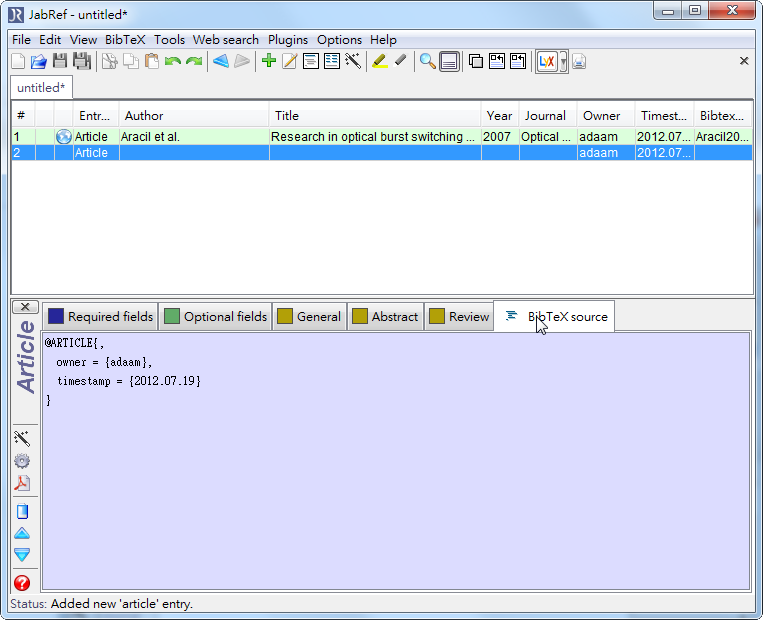Add a new BibTeX entry with the green plus
The height and width of the screenshot is (620, 763).
point(269,61)
